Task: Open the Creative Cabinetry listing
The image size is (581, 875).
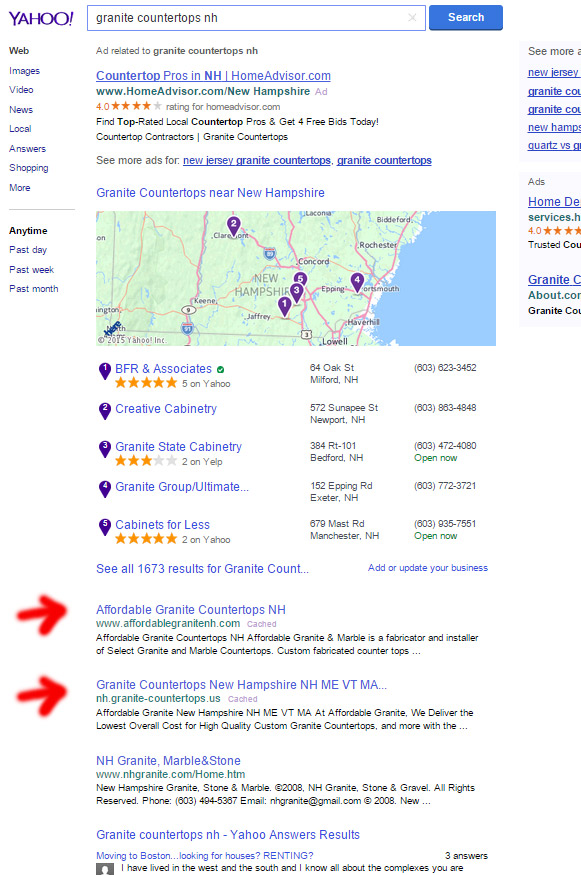Action: [x=166, y=409]
